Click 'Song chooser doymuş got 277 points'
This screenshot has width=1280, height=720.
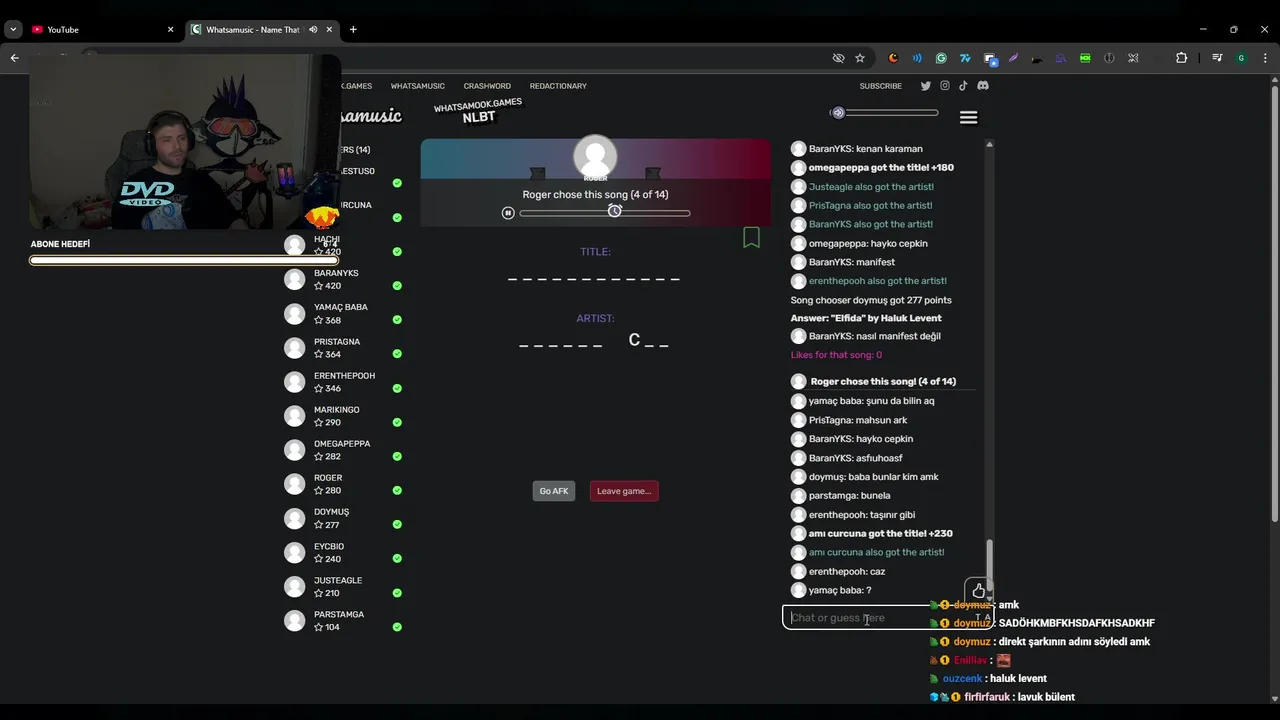click(871, 300)
